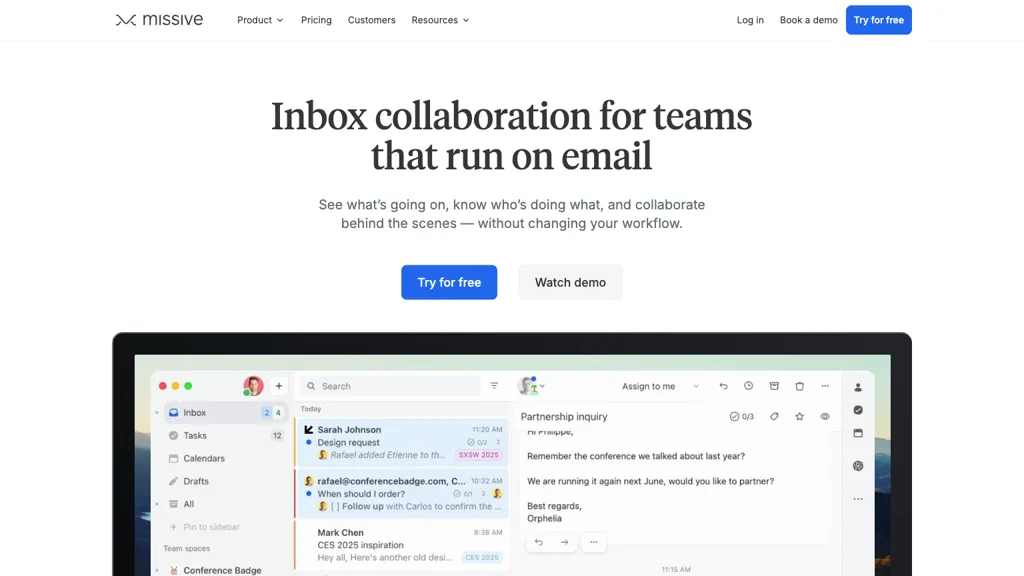1024x576 pixels.
Task: Open the calendar icon in right rail
Action: pos(858,433)
